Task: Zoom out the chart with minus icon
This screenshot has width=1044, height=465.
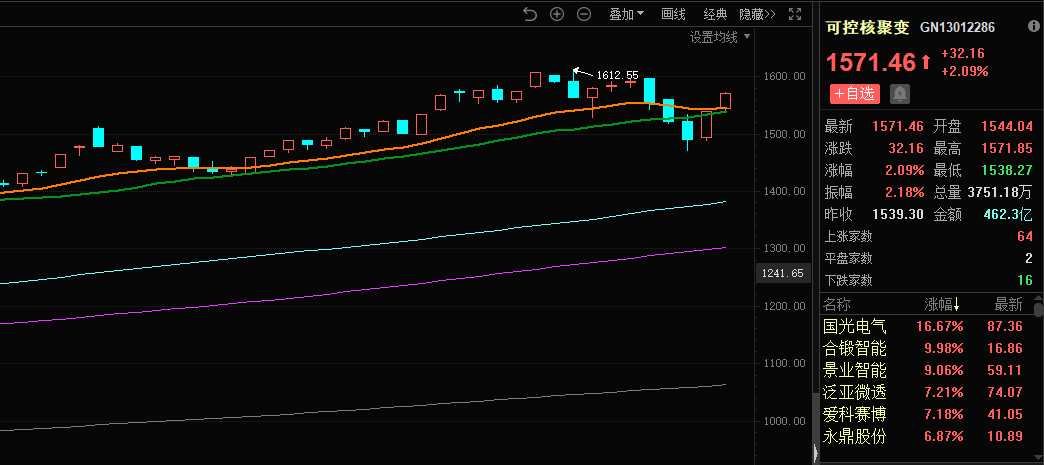Action: 584,14
